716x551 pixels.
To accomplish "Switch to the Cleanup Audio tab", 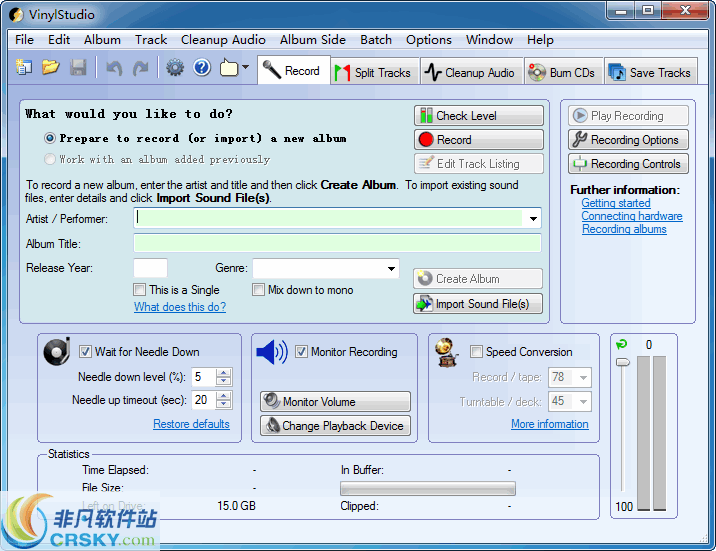I will tap(472, 73).
